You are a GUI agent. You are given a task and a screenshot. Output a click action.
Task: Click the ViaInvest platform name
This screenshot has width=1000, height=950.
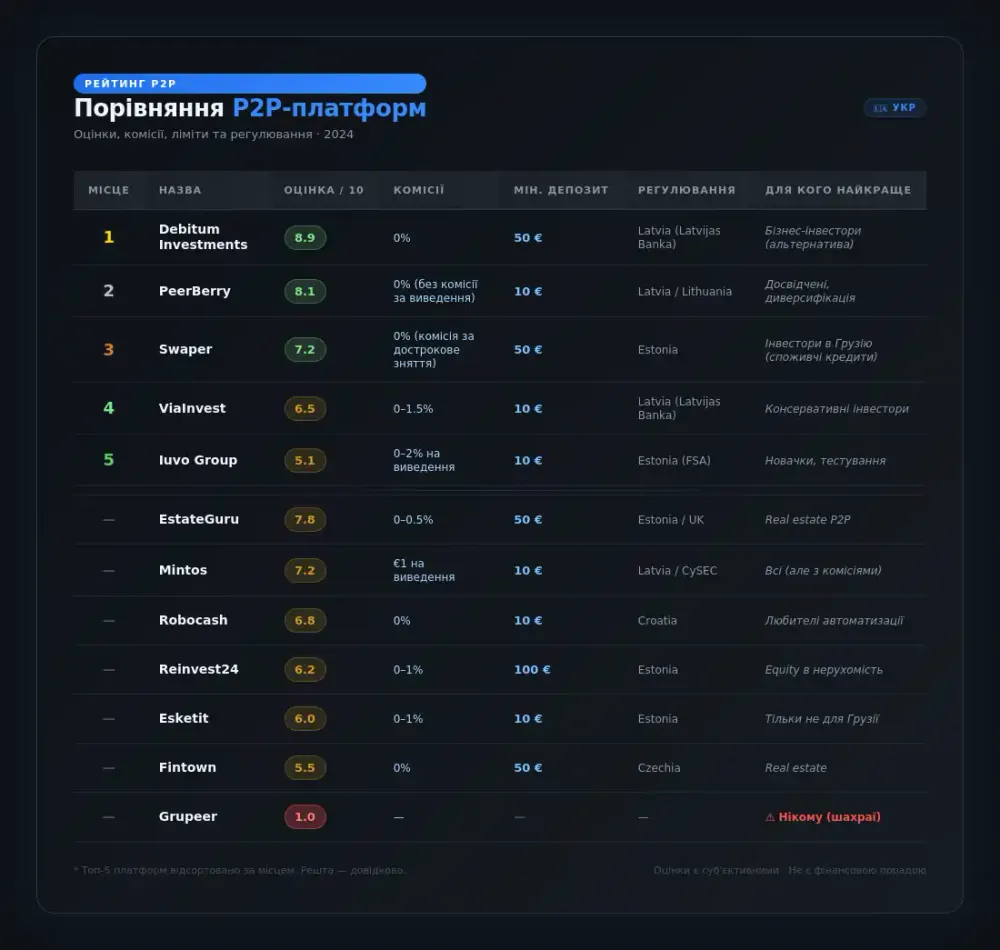pos(192,408)
